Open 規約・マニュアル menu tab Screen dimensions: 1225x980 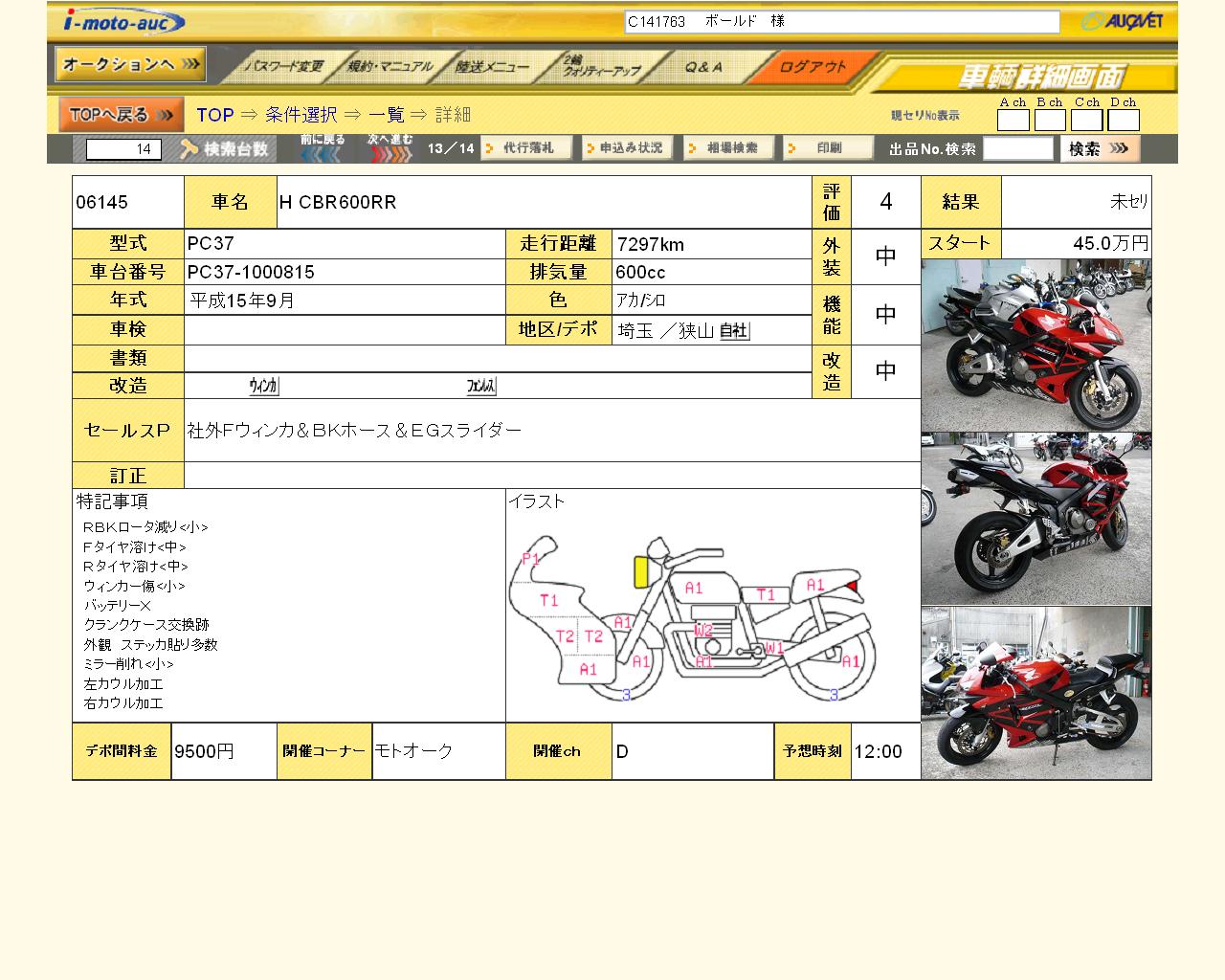[390, 67]
